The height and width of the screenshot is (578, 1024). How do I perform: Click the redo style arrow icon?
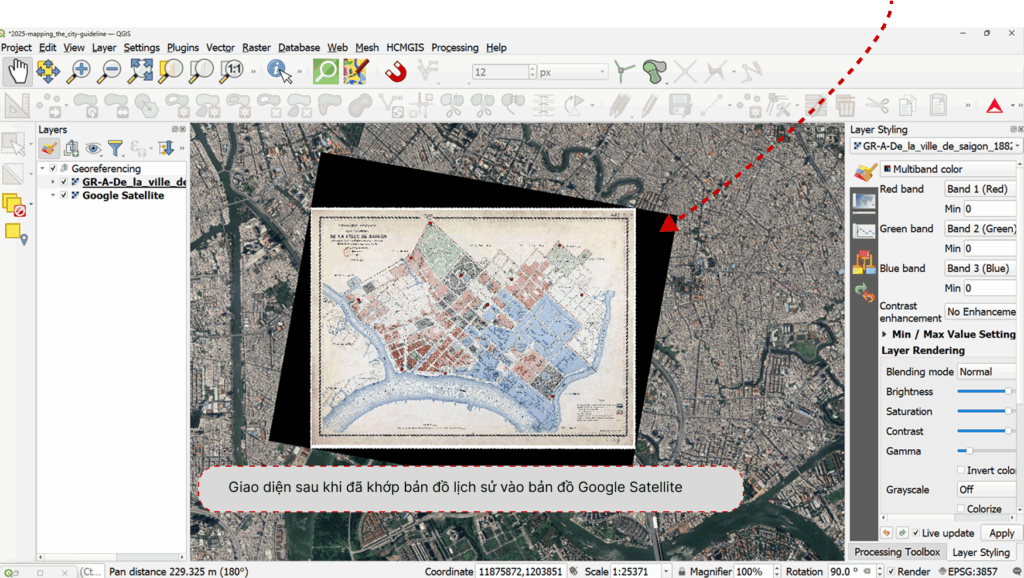point(902,533)
